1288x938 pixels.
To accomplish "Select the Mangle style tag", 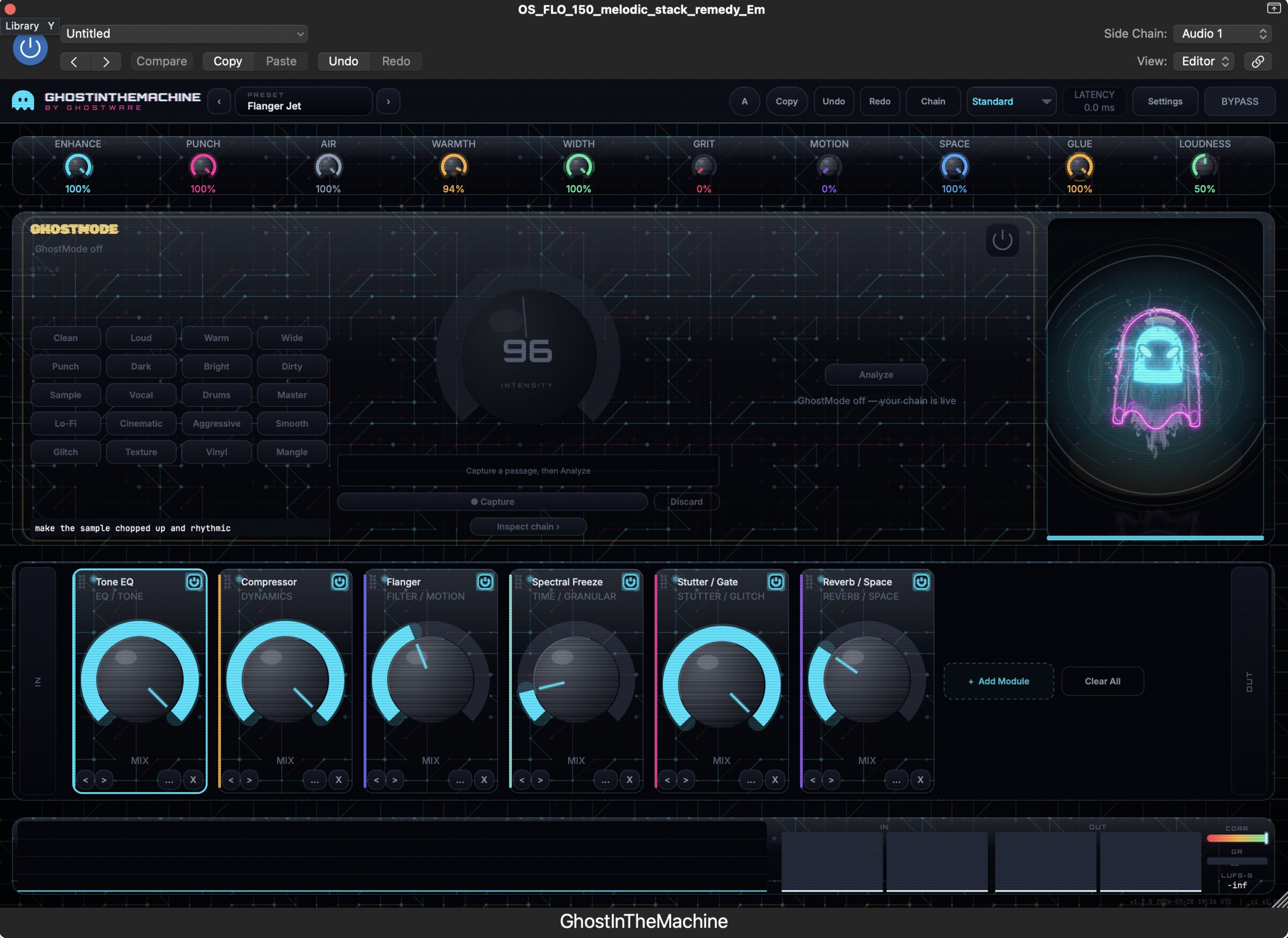I will pos(292,452).
